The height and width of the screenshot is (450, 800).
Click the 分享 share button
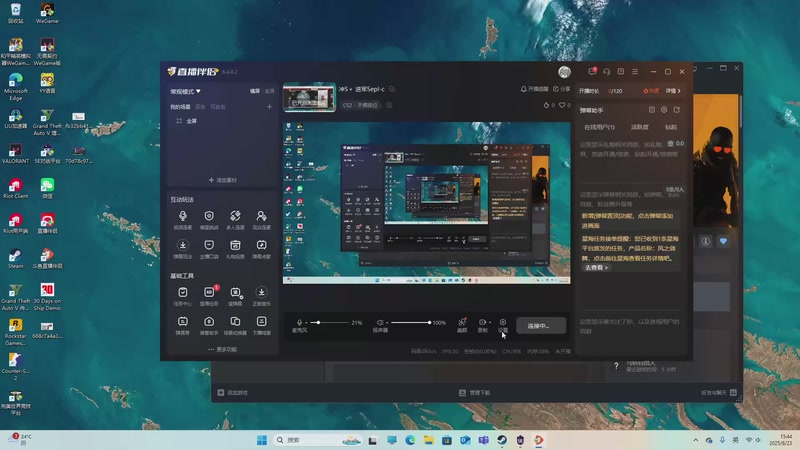[562, 89]
